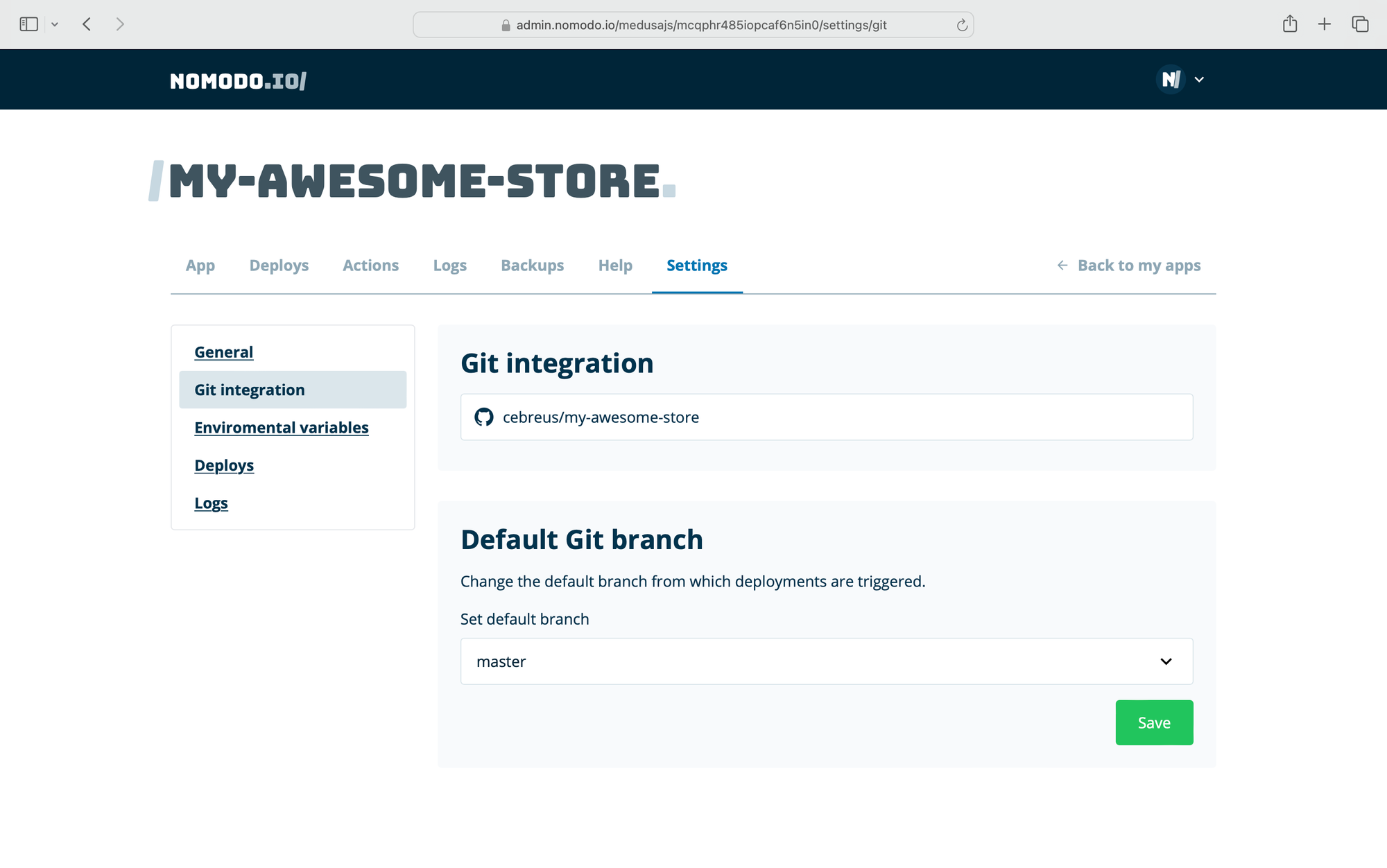This screenshot has height=868, width=1387.
Task: Reload the page with the refresh icon
Action: [x=962, y=25]
